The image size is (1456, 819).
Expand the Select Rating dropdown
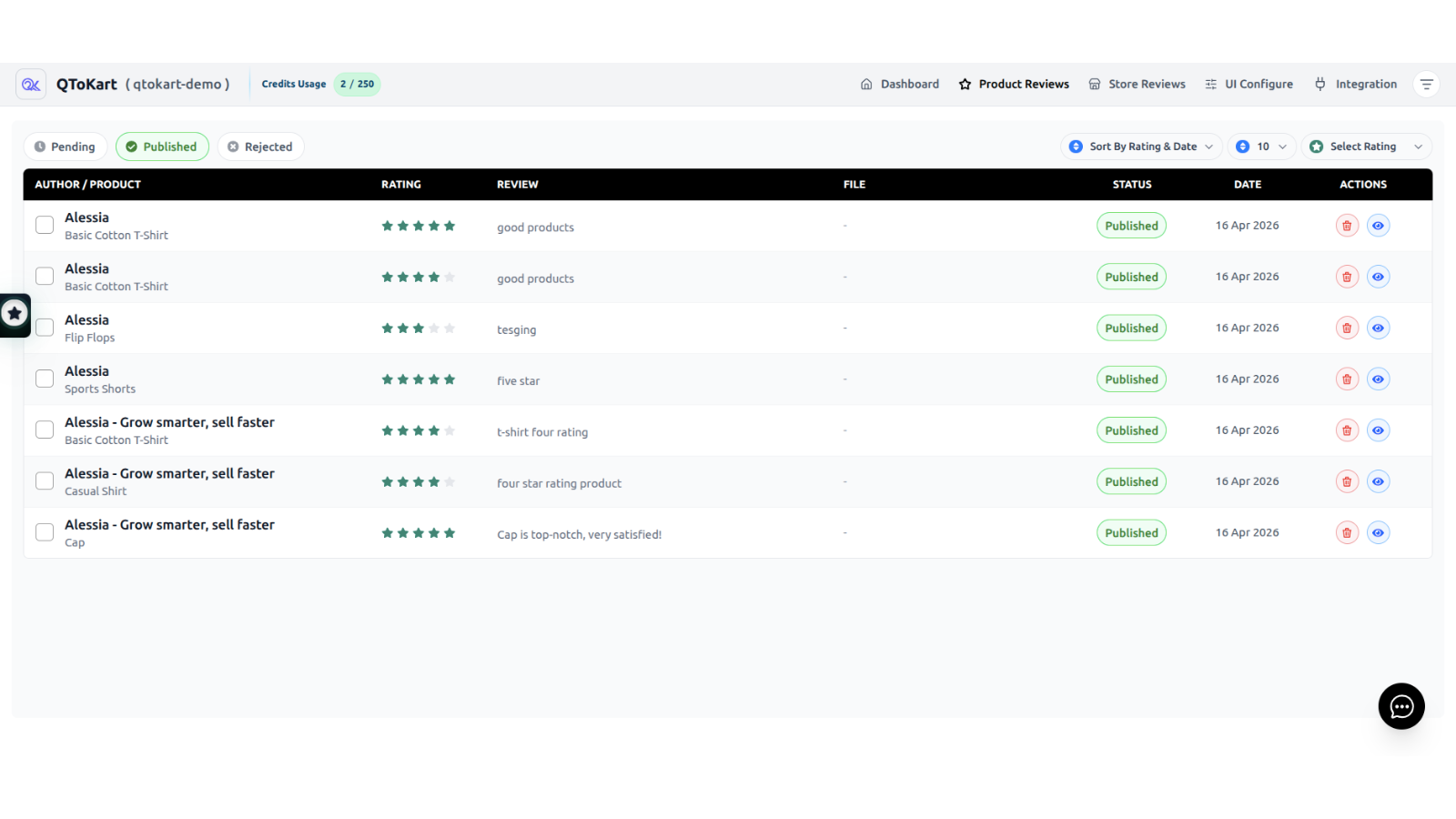pos(1367,147)
